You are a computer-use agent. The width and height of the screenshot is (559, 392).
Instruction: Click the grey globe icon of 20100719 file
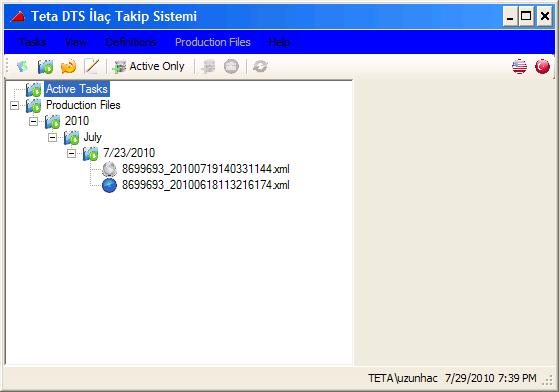109,169
